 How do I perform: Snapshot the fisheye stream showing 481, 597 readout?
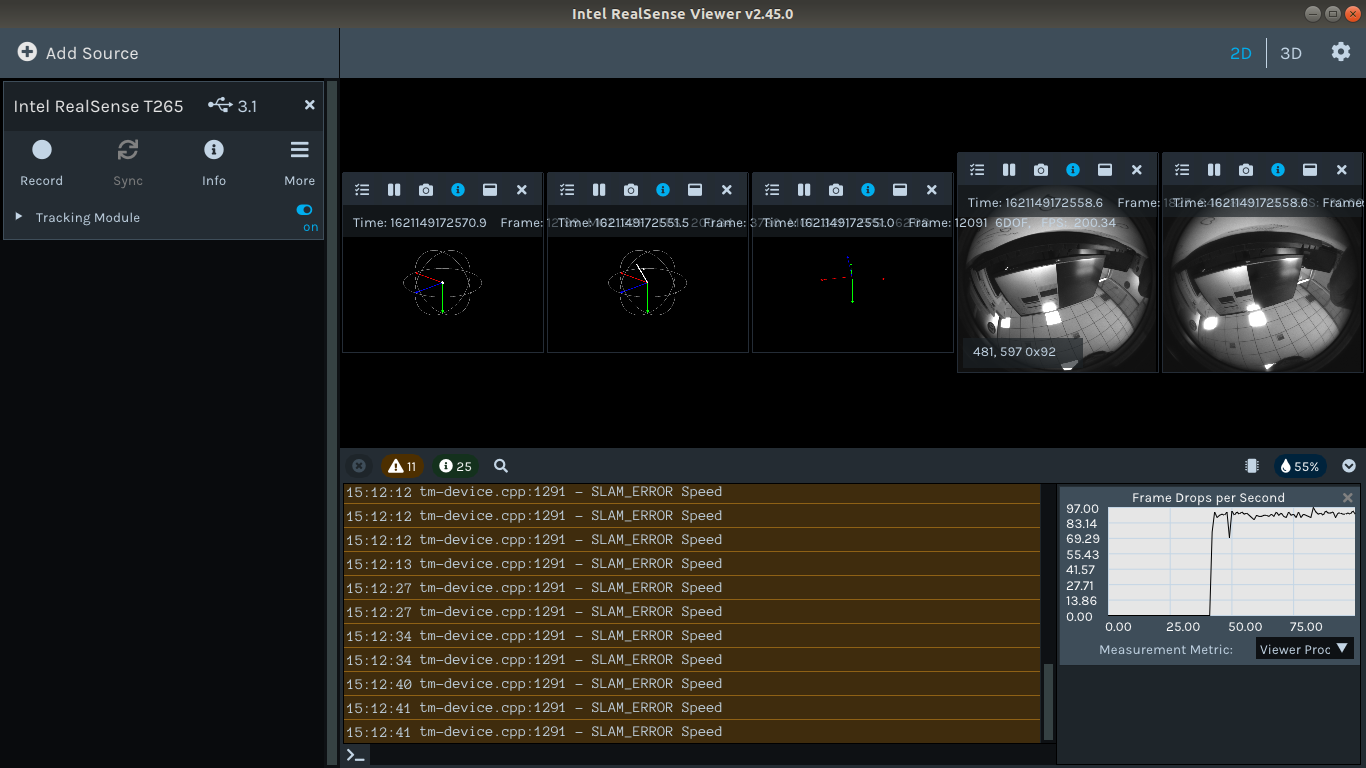[x=1041, y=170]
